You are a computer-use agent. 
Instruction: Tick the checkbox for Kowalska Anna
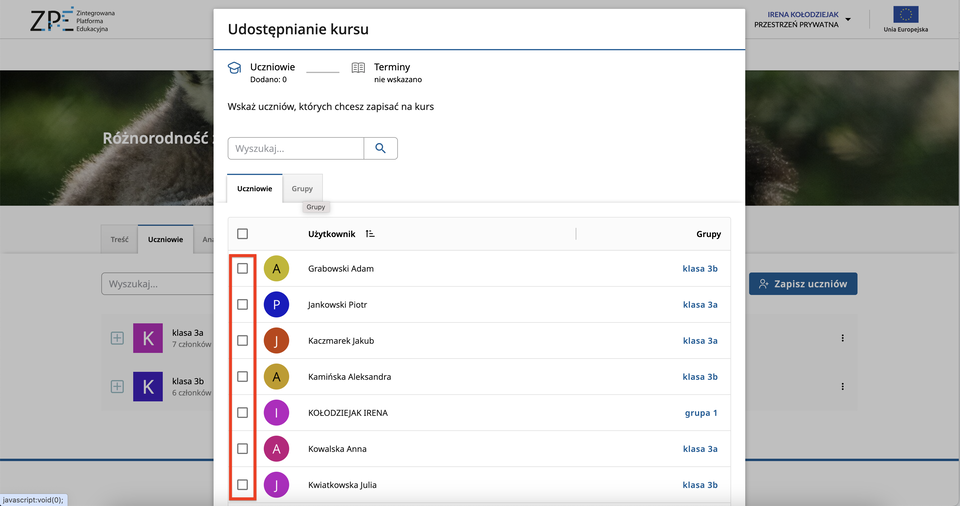243,449
